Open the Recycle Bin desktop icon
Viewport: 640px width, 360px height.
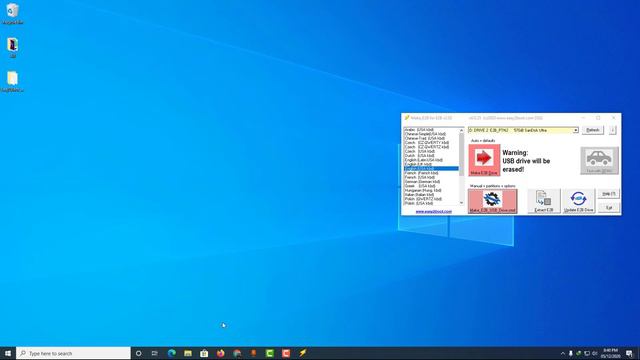[13, 13]
